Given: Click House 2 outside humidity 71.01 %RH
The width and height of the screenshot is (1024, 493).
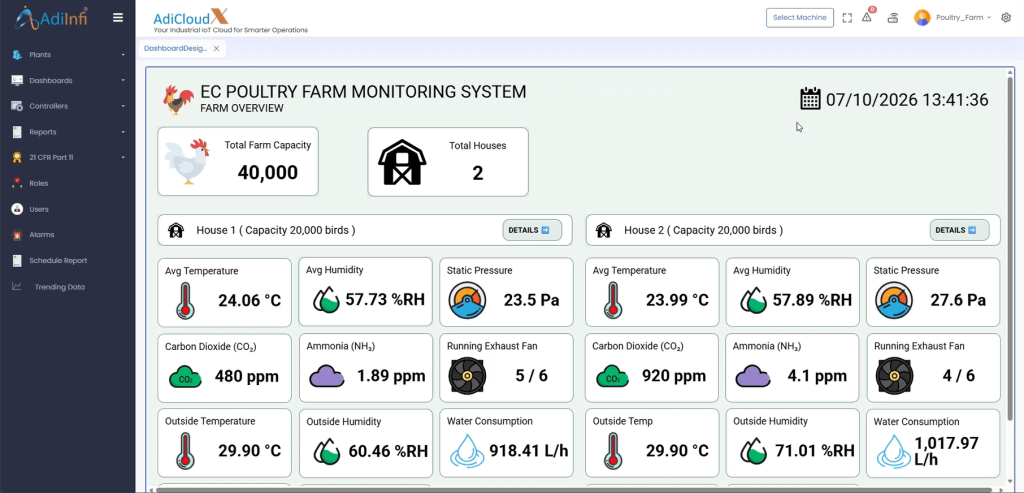Looking at the screenshot, I should 814,451.
